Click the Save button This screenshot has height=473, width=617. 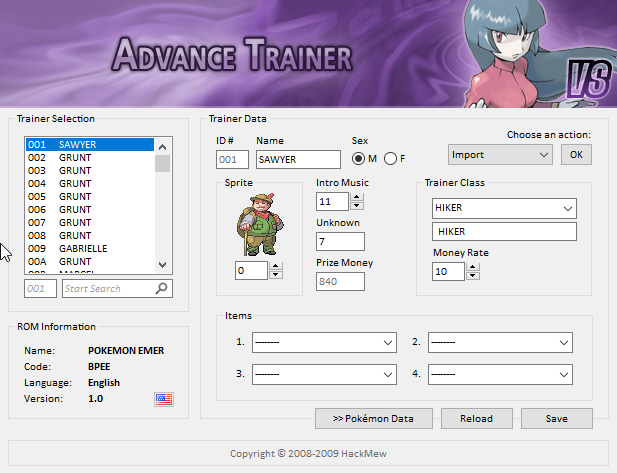click(x=557, y=418)
